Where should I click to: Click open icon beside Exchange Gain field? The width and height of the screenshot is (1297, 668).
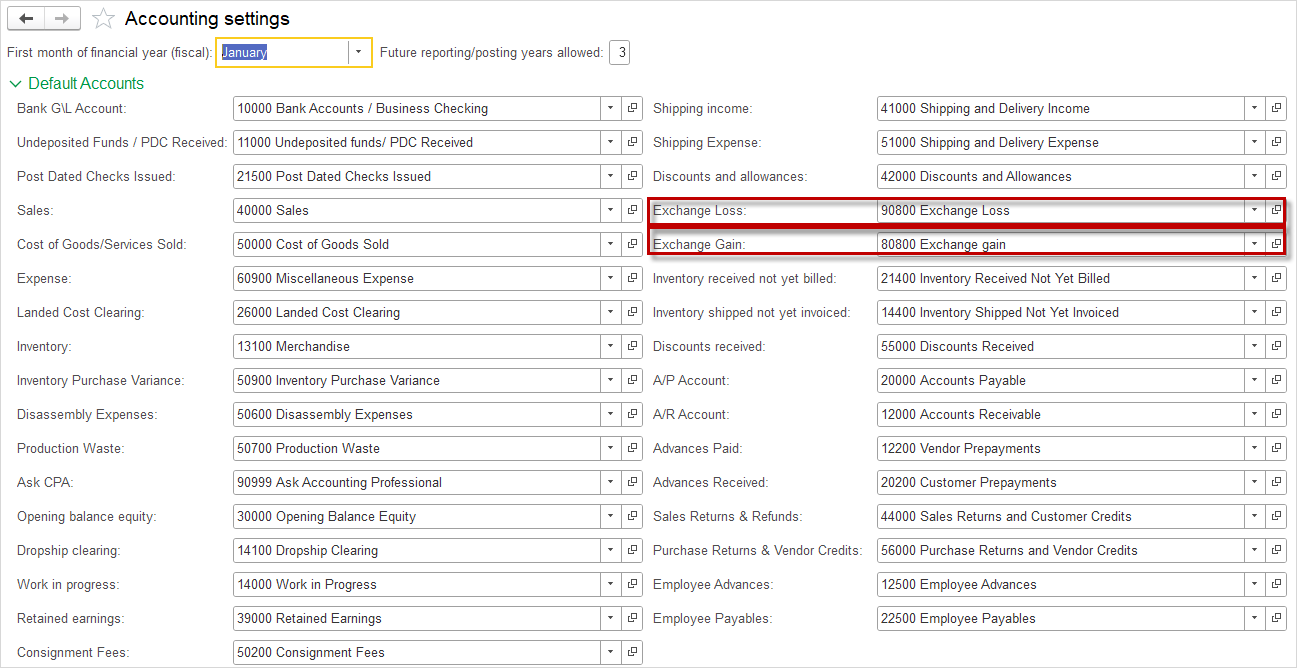point(1276,244)
